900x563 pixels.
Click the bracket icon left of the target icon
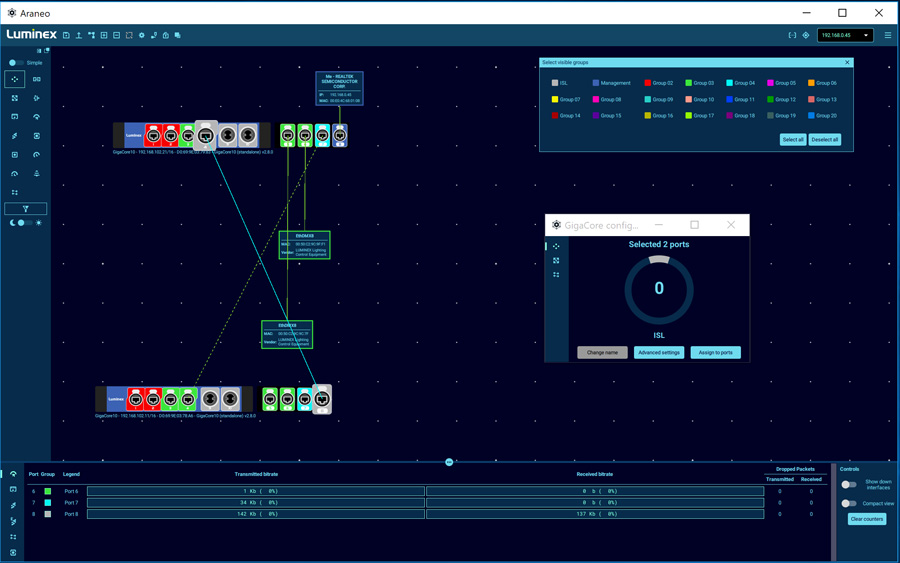point(792,36)
